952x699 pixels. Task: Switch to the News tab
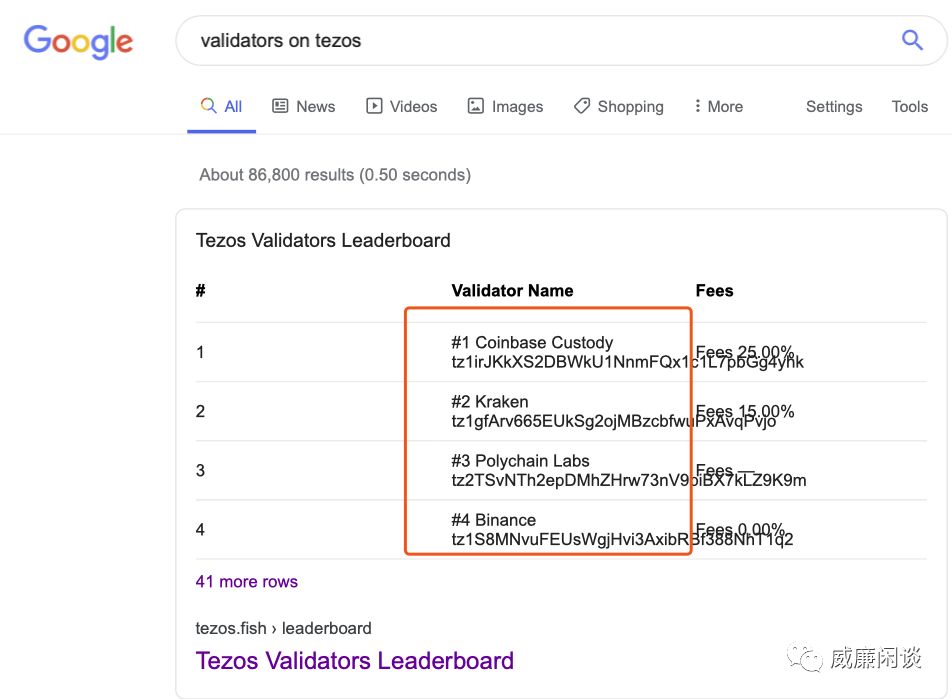click(304, 106)
